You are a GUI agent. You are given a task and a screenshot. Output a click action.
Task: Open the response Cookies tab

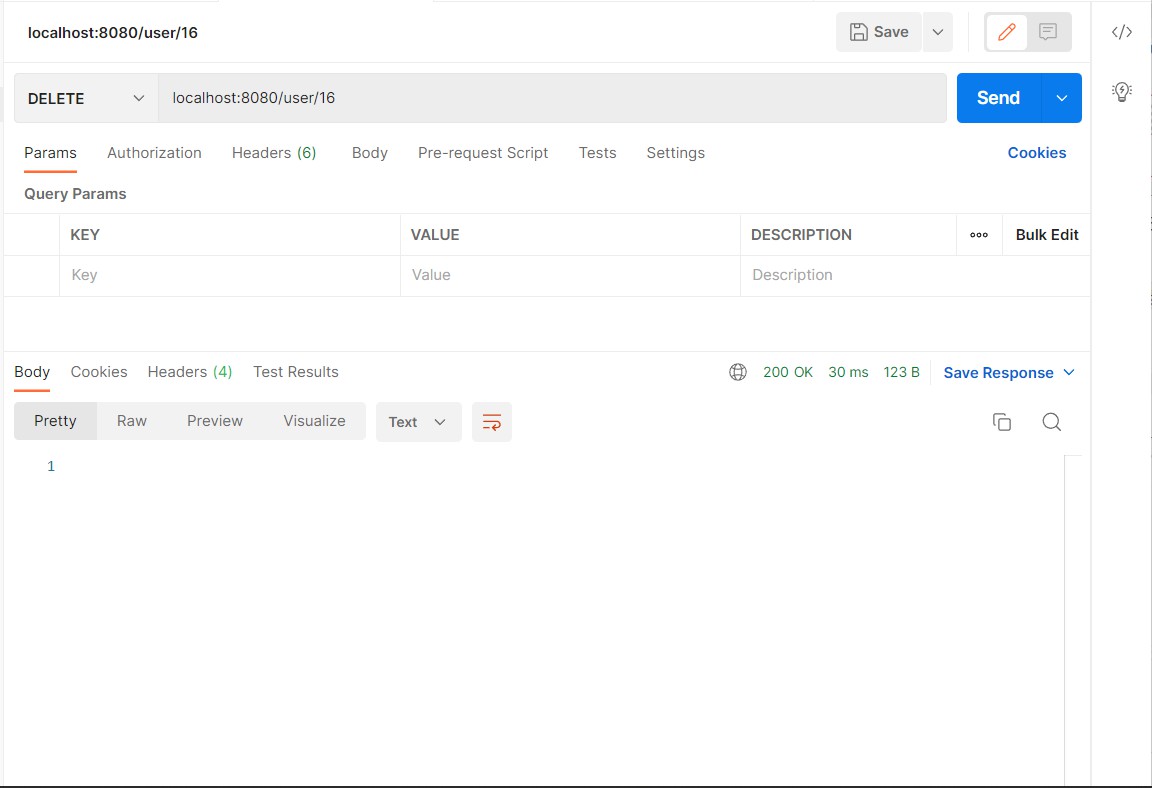click(98, 372)
